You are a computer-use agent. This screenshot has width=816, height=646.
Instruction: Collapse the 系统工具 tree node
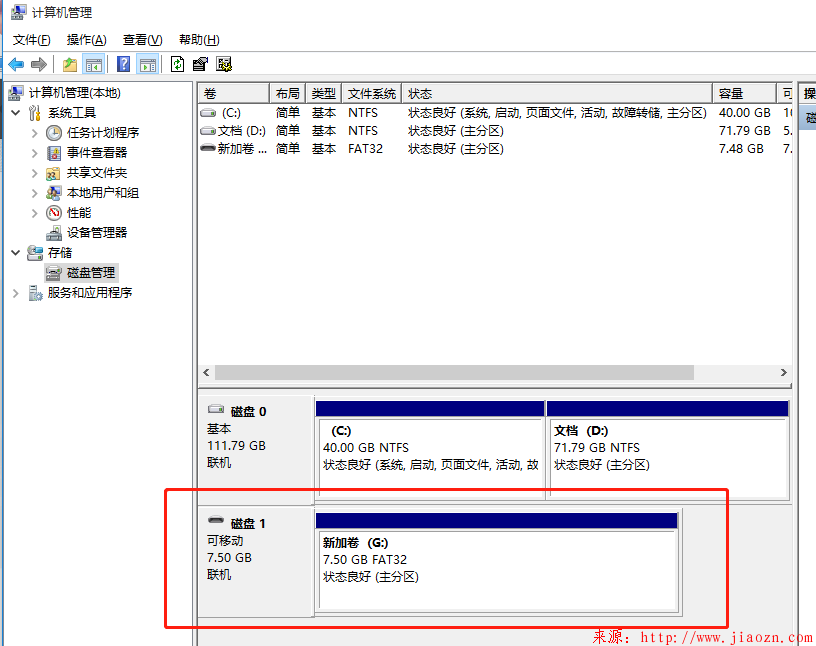(16, 113)
